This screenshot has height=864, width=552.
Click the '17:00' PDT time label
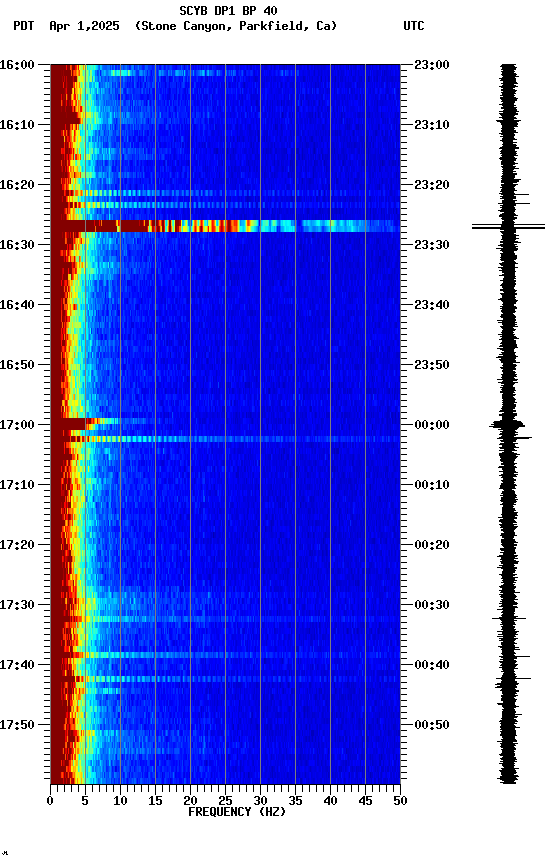coord(17,425)
